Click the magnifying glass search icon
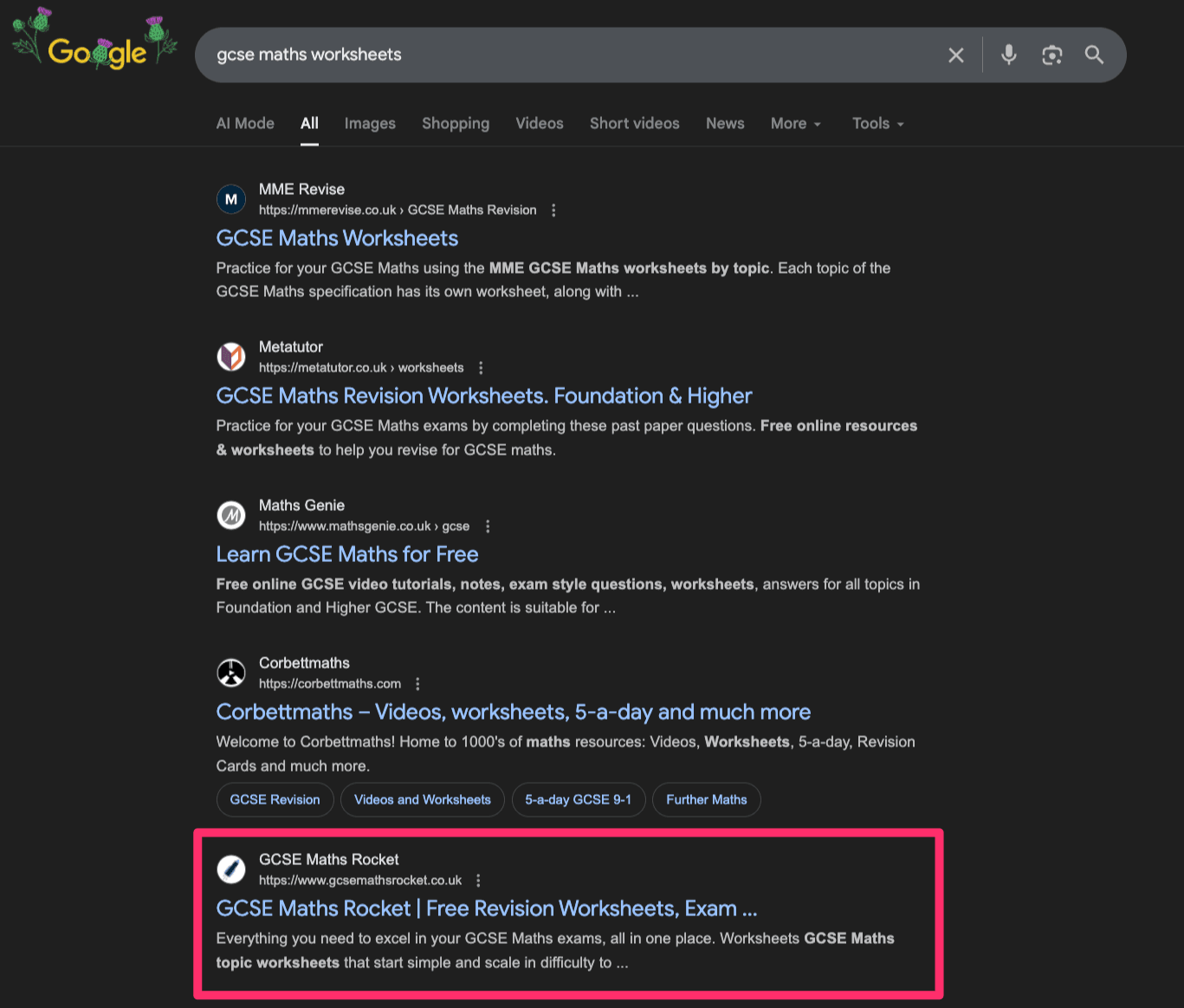 coord(1094,55)
